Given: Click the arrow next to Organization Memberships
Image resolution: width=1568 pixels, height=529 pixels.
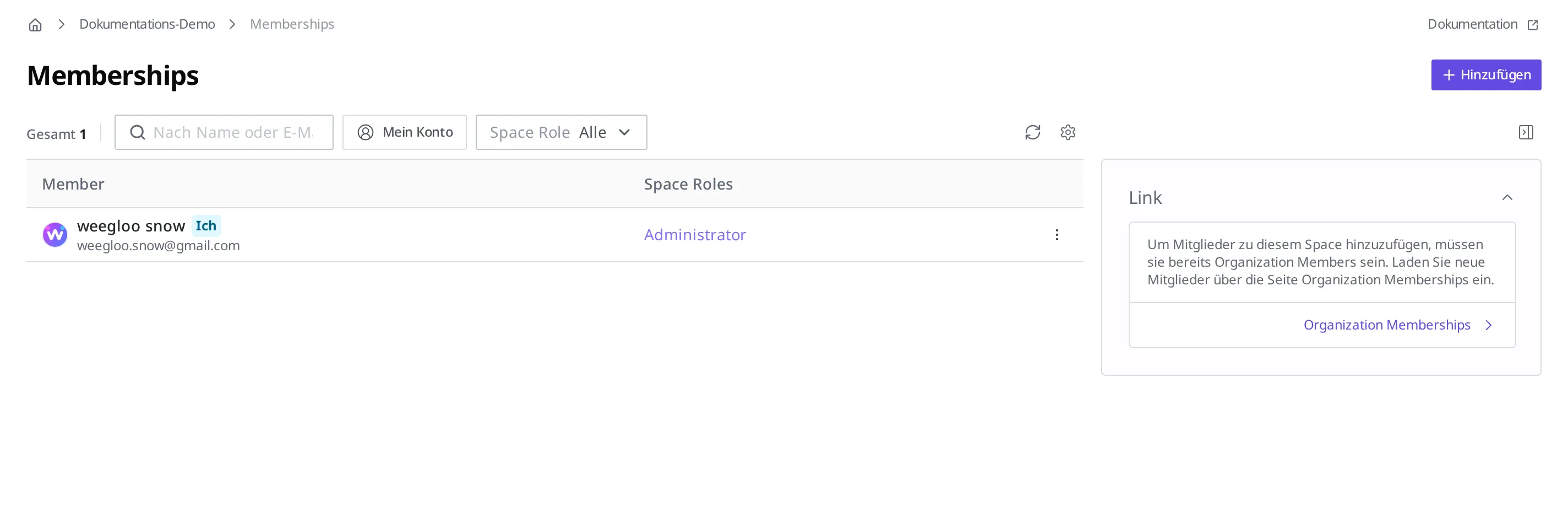Looking at the screenshot, I should [1488, 325].
